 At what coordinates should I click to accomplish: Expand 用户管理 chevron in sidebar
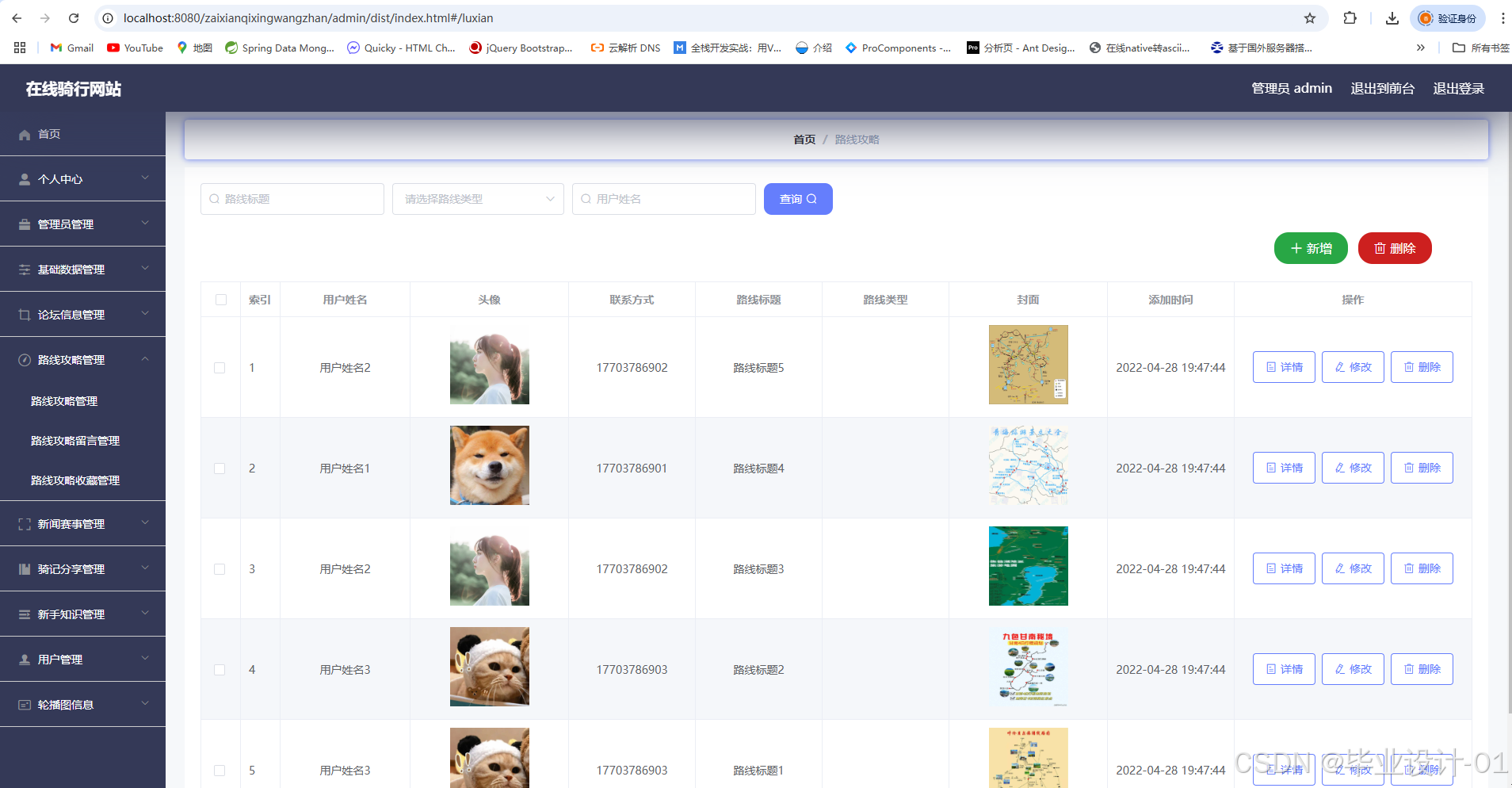click(145, 659)
